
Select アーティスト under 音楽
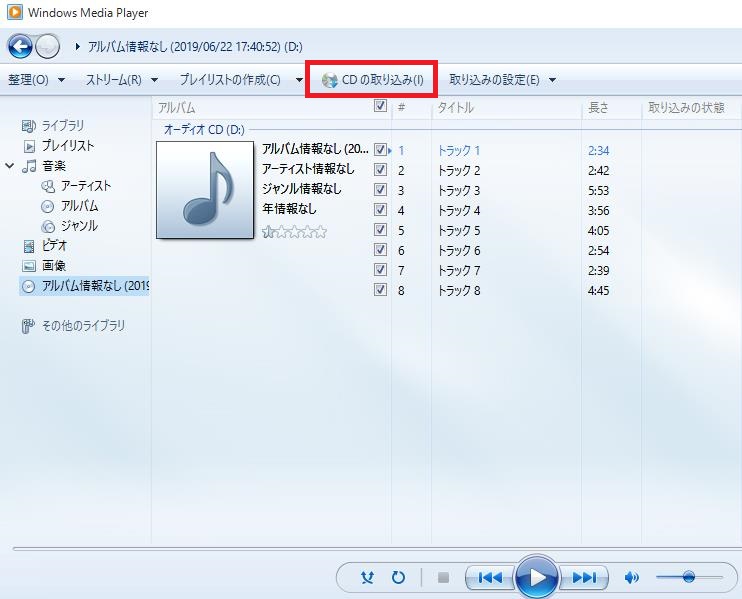(x=86, y=186)
